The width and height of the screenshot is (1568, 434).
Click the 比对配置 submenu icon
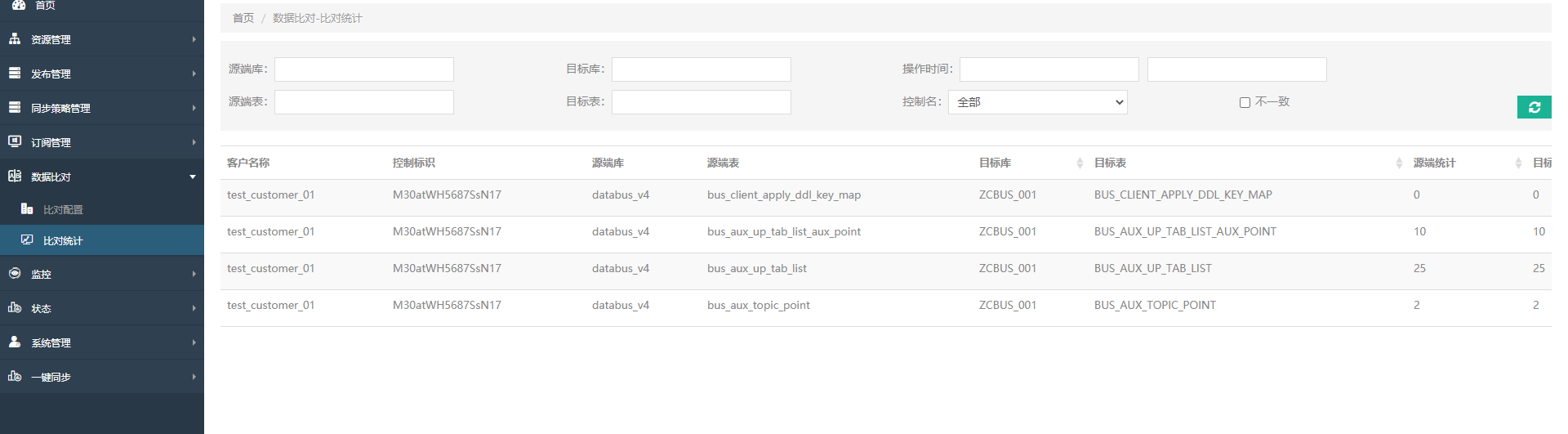pos(27,209)
